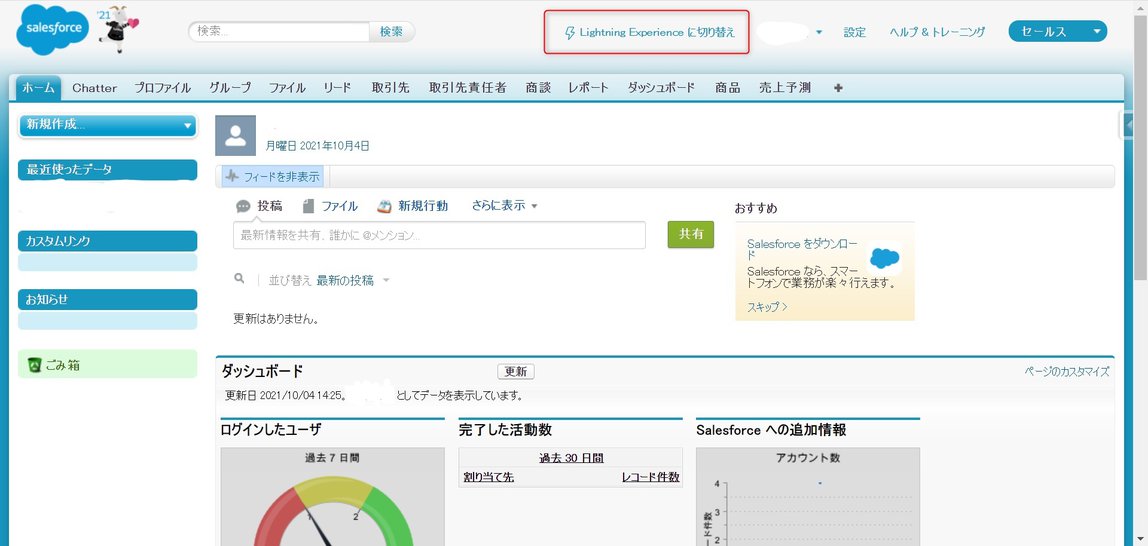This screenshot has width=1148, height=546.
Task: Click into the global 検索 input field
Action: [x=279, y=31]
